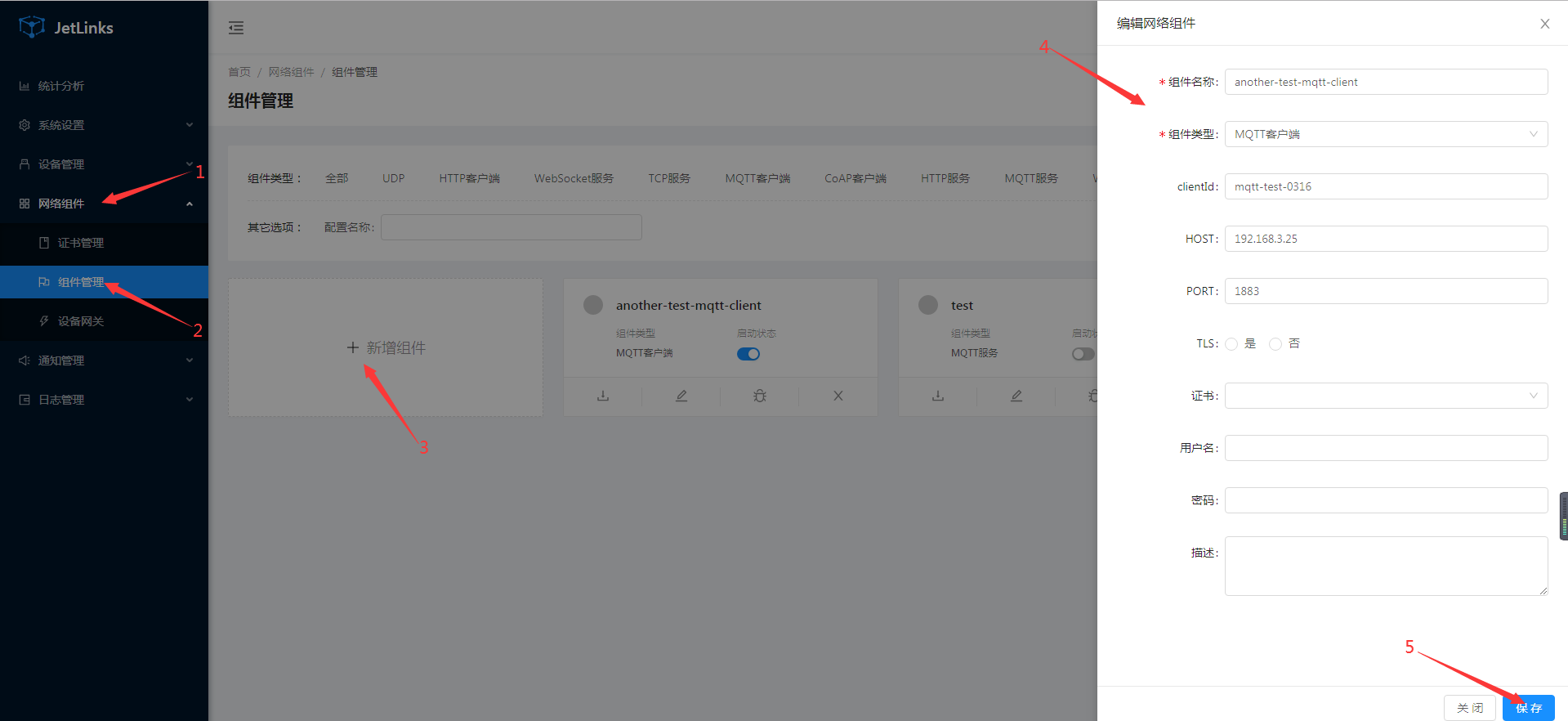Click download icon on test card
Viewport: 1568px width, 721px height.
click(x=938, y=396)
